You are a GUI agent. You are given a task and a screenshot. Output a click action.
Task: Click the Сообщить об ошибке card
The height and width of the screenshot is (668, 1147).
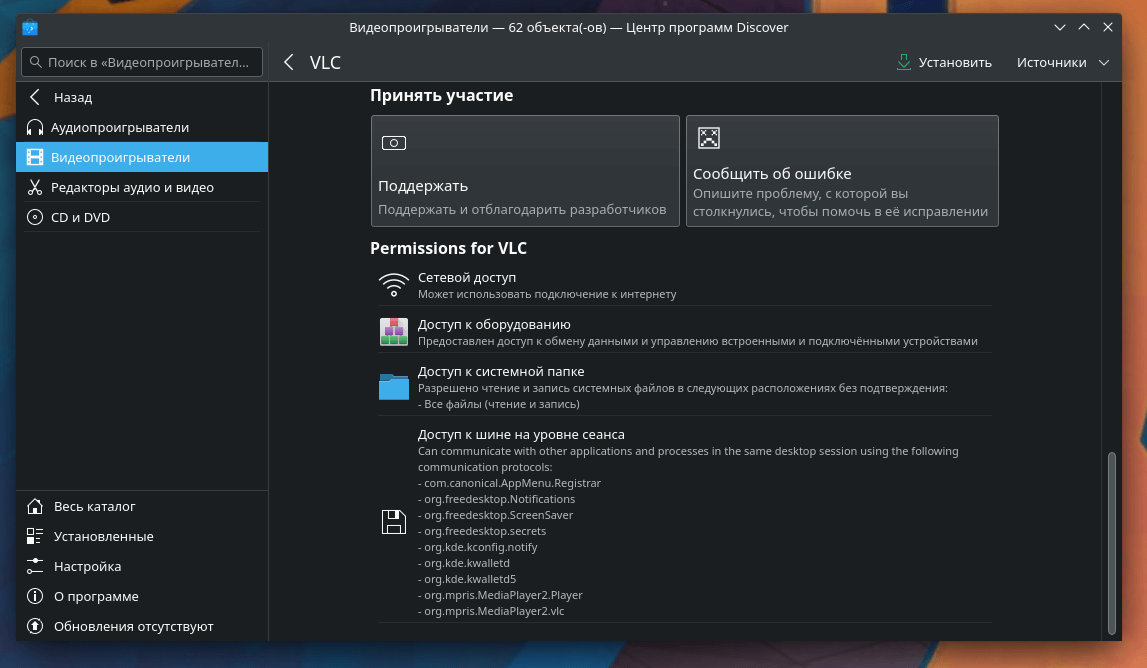click(841, 171)
